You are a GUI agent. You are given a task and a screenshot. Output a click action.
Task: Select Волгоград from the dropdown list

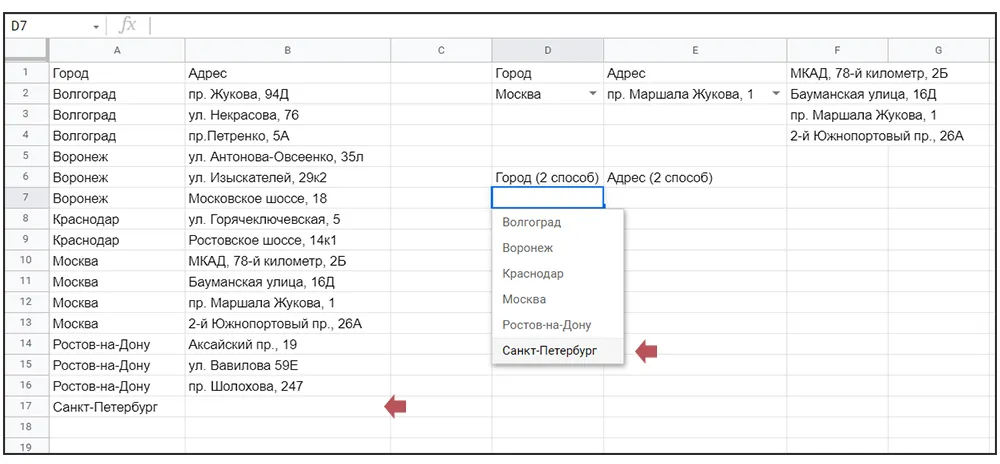(531, 222)
